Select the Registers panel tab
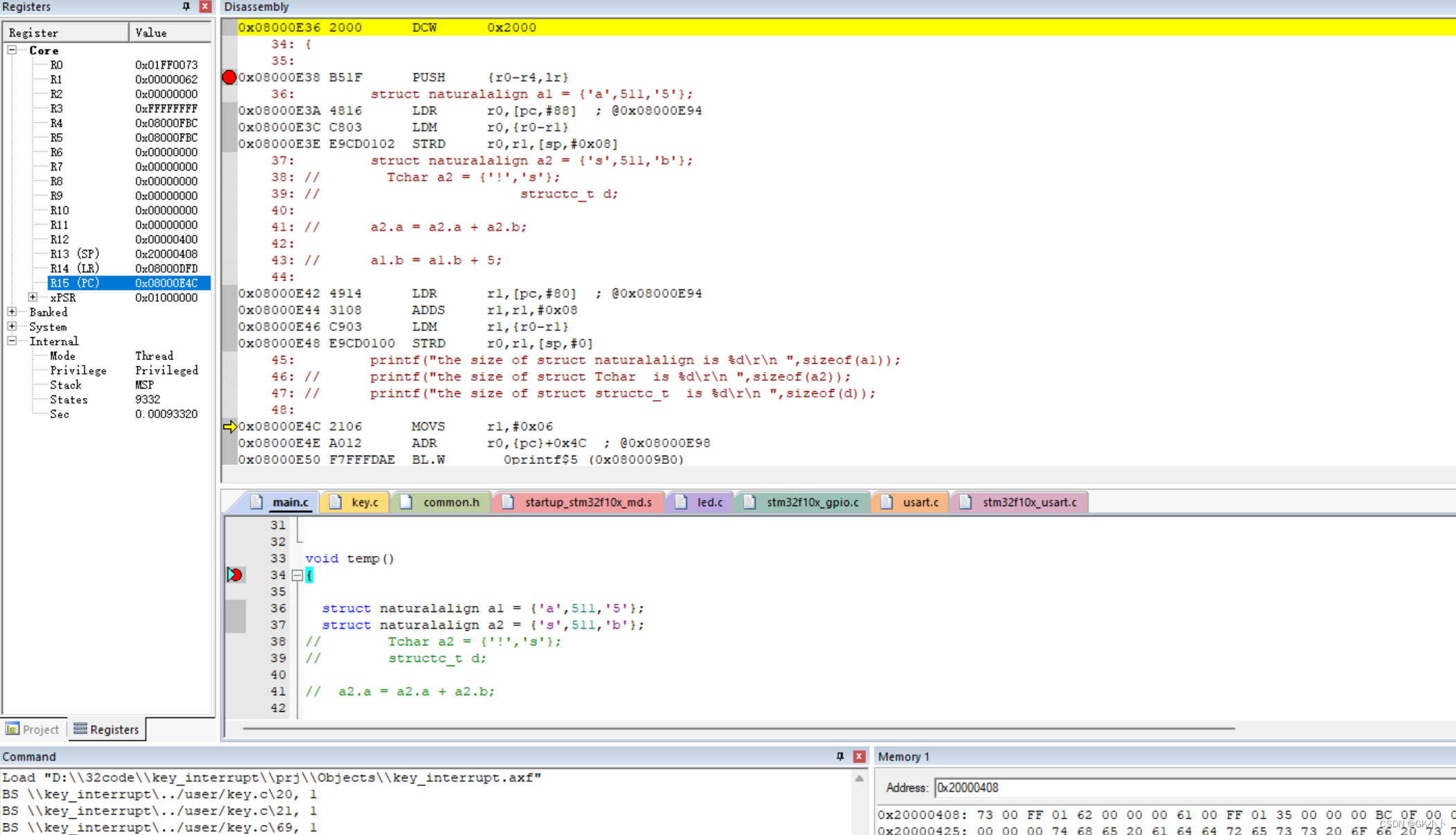The width and height of the screenshot is (1456, 835). coord(107,729)
